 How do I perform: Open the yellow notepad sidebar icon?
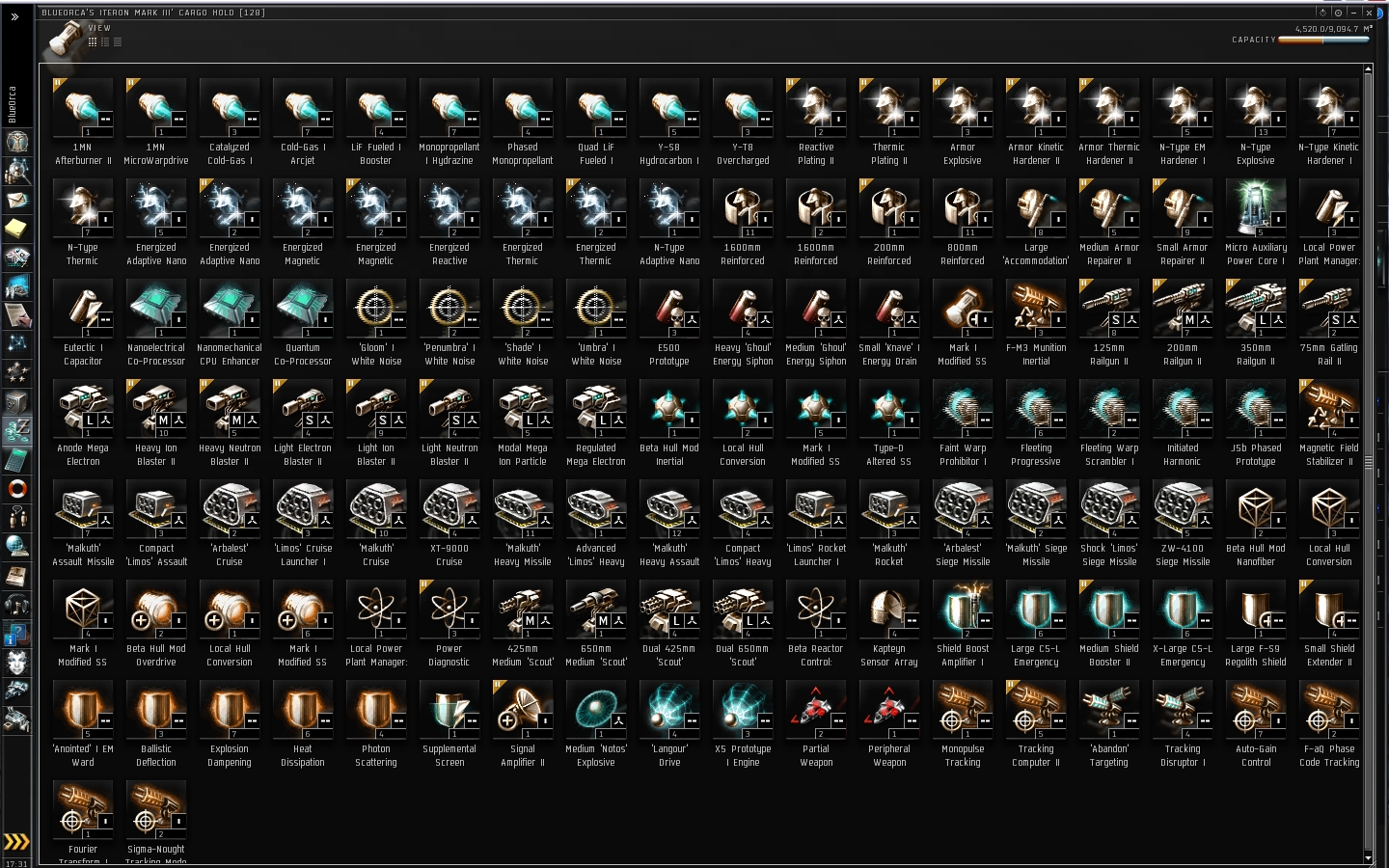[x=16, y=228]
